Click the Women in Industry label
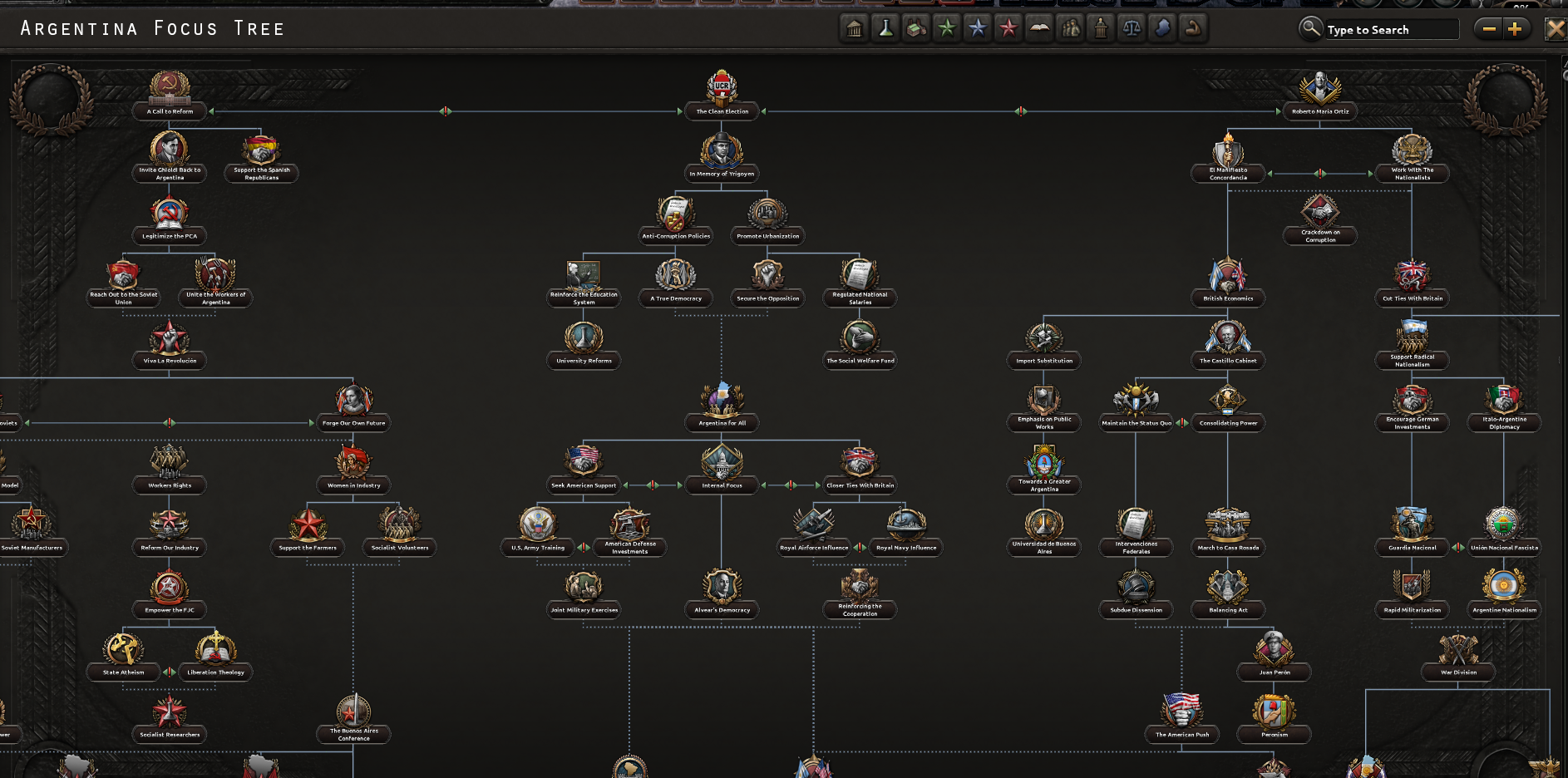 (x=353, y=485)
